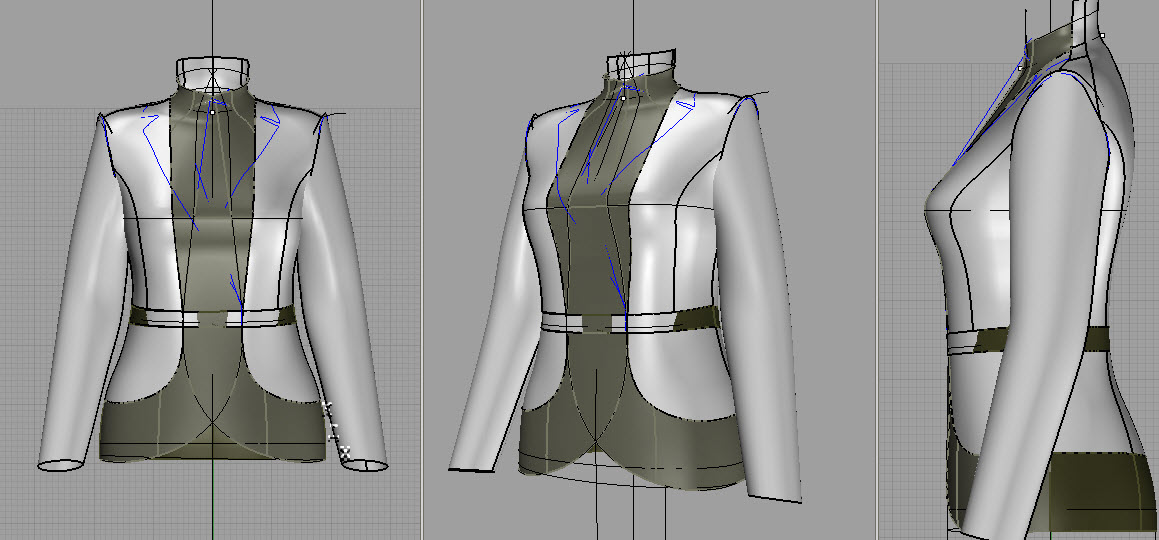Select the collar control point in front view
This screenshot has width=1159, height=540.
(213, 112)
